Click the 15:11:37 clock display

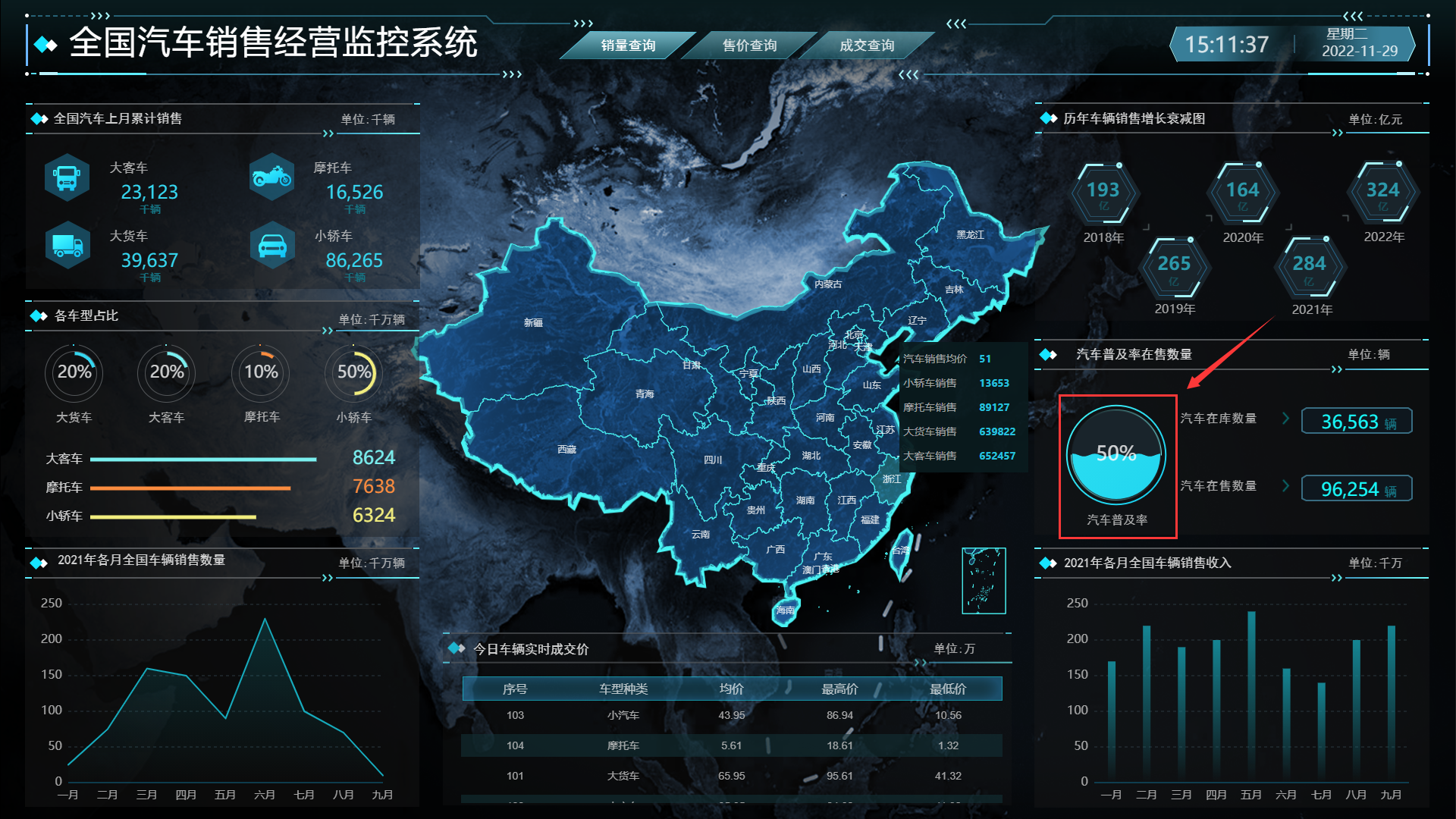coord(1226,45)
